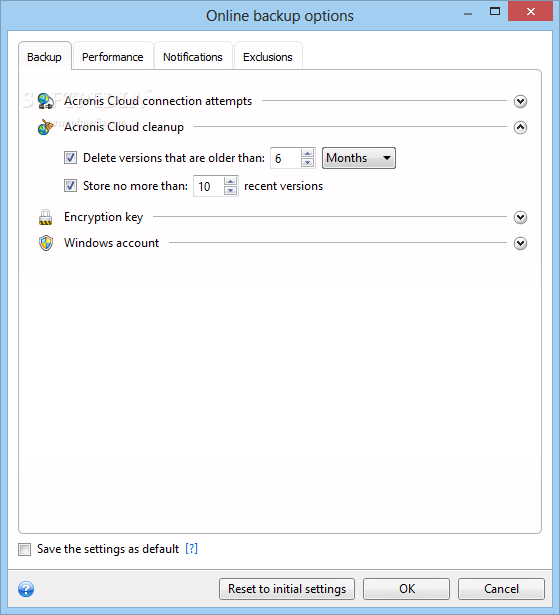Click the Acronis Cloud cleanup broom icon
The height and width of the screenshot is (615, 560).
(x=45, y=127)
